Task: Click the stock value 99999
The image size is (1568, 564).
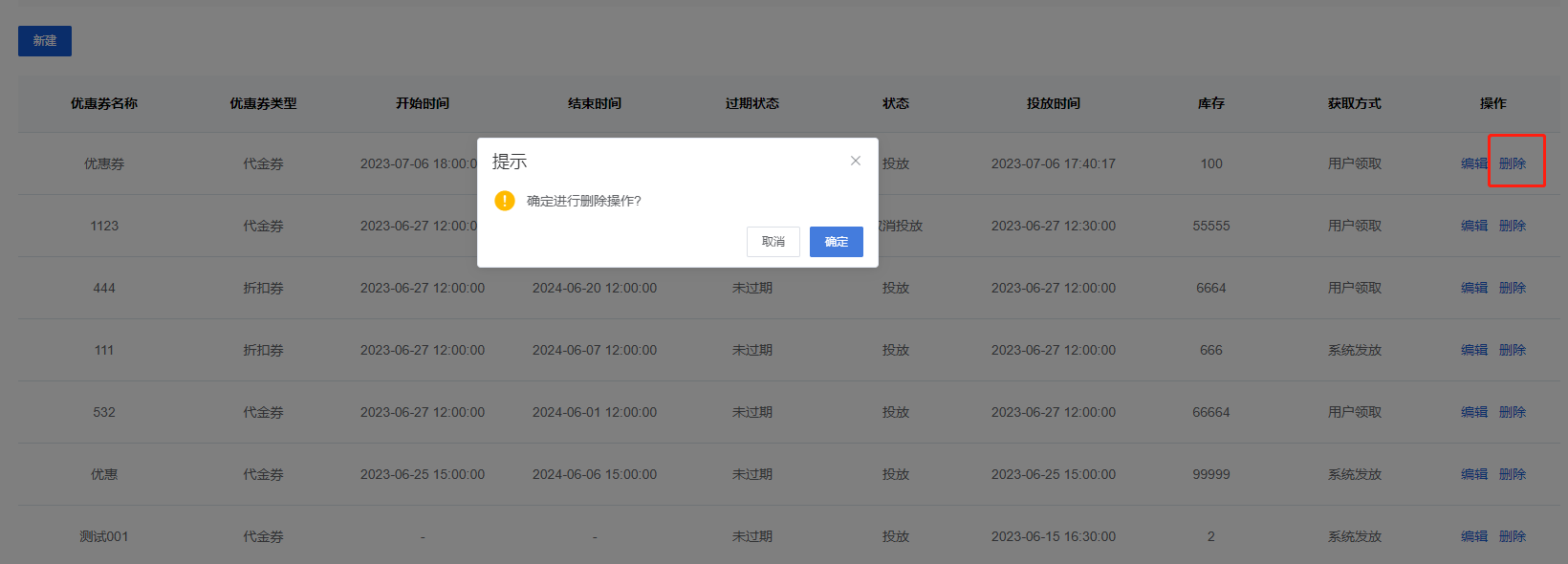Action: click(x=1211, y=474)
